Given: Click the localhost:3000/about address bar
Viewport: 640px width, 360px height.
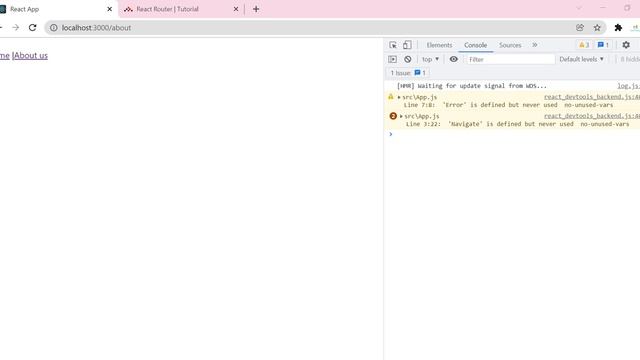Looking at the screenshot, I should (x=310, y=28).
